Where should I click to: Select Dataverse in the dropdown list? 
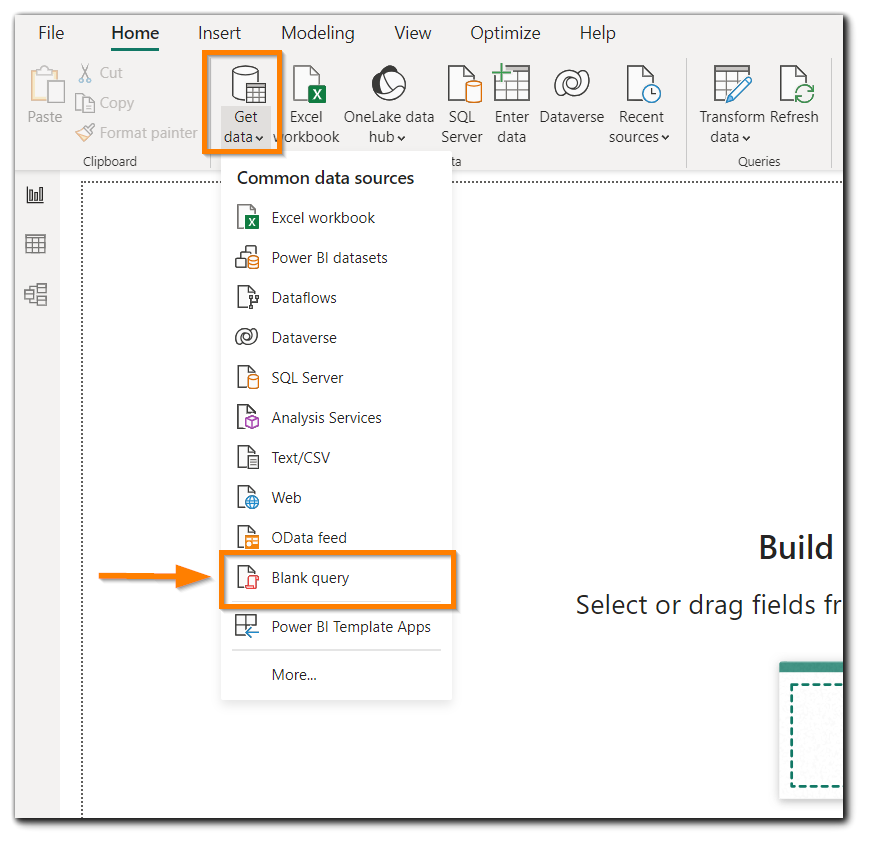click(336, 337)
